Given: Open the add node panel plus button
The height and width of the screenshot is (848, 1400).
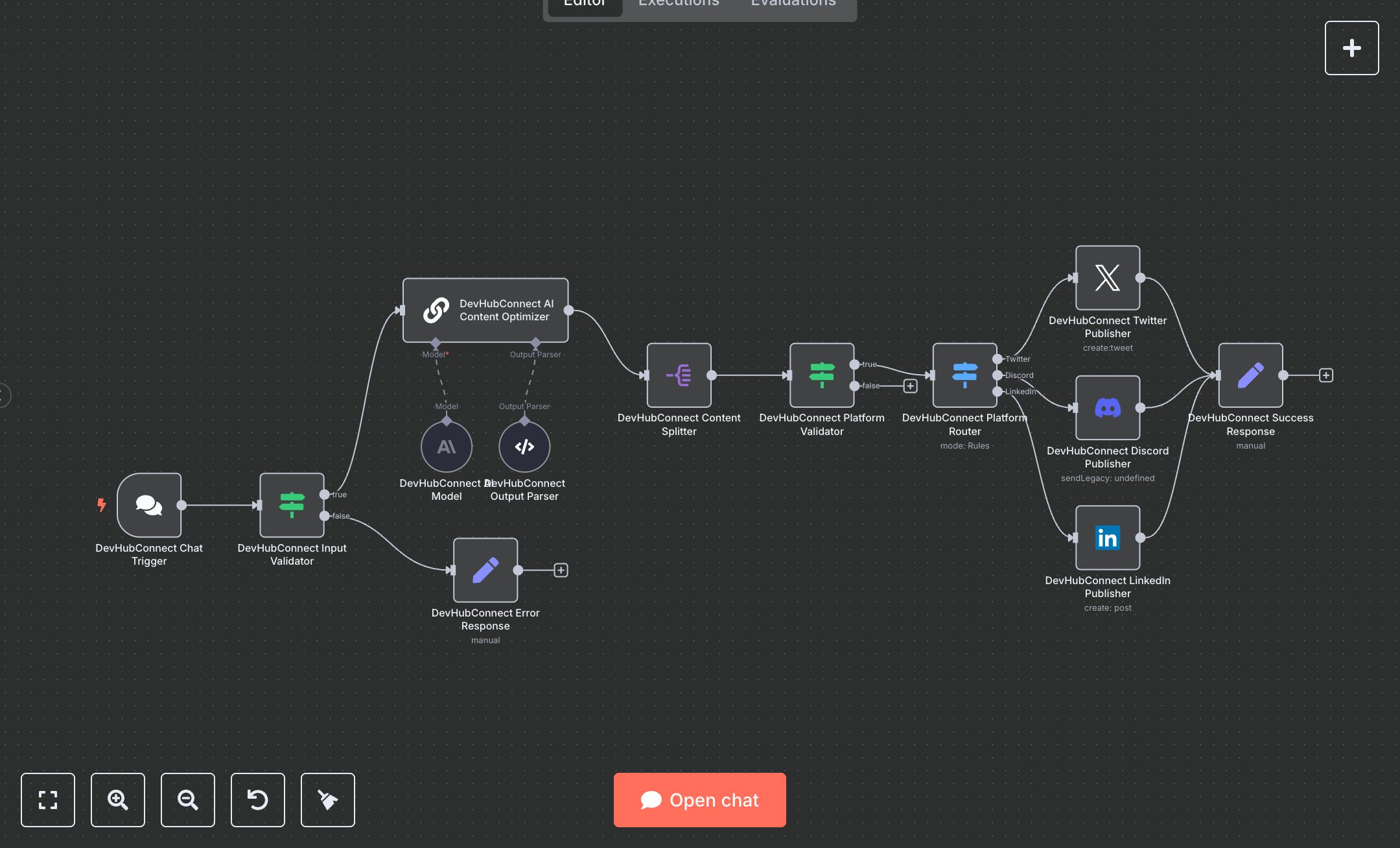Looking at the screenshot, I should tap(1351, 48).
